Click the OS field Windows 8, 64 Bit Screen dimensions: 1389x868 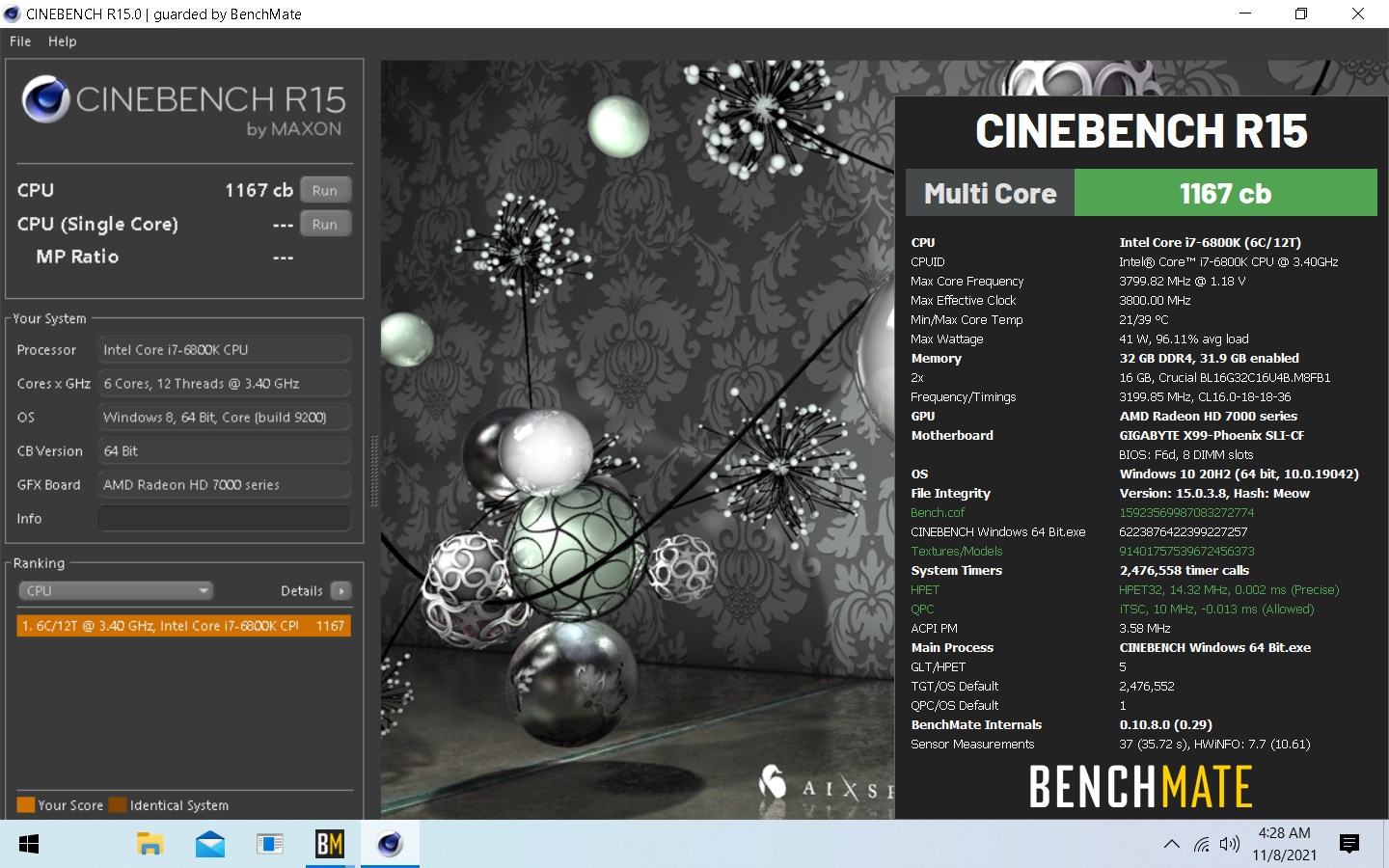click(224, 418)
